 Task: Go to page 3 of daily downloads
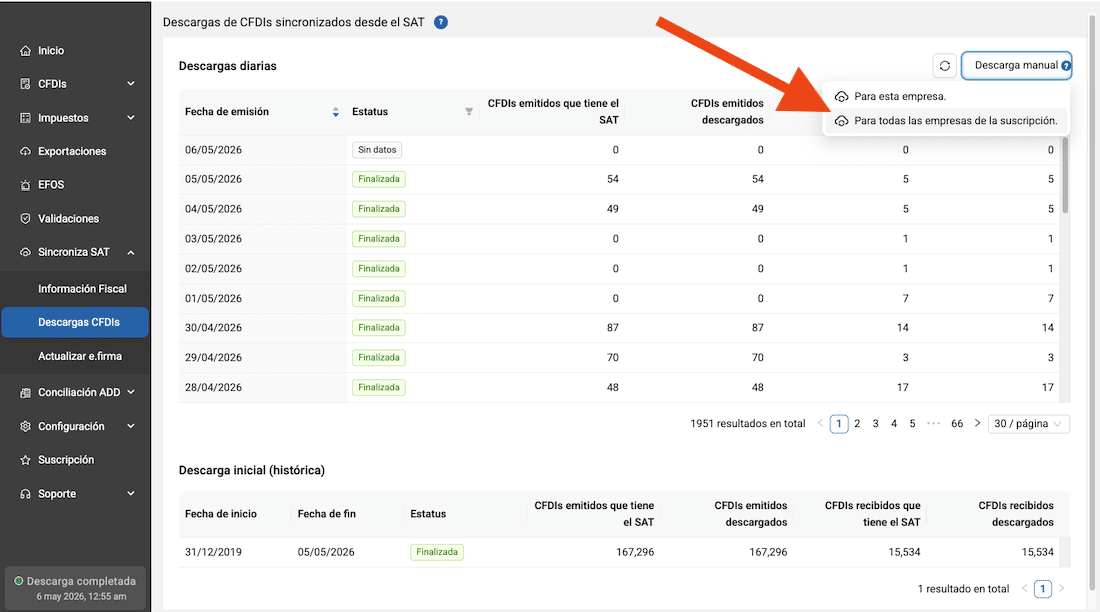point(876,424)
